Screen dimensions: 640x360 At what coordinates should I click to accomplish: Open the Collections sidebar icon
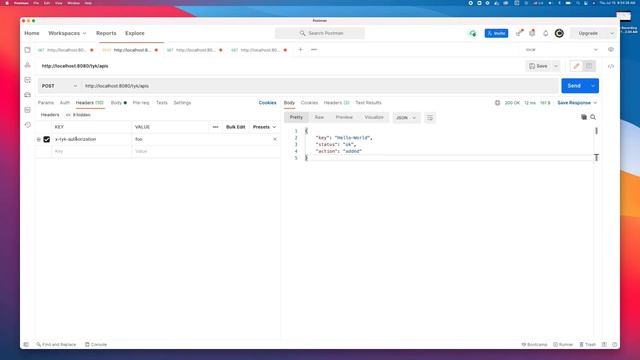(27, 50)
